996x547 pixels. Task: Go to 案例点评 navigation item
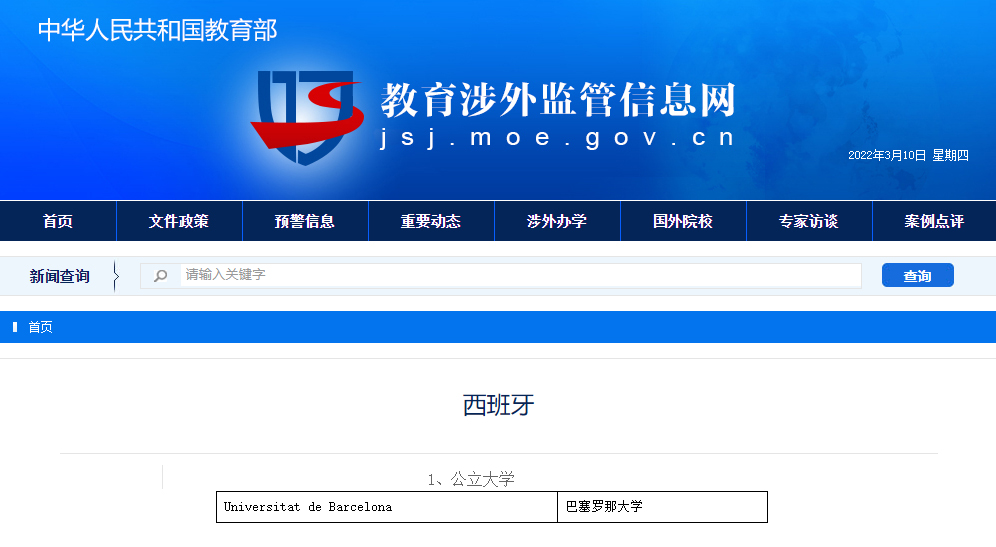pos(934,221)
